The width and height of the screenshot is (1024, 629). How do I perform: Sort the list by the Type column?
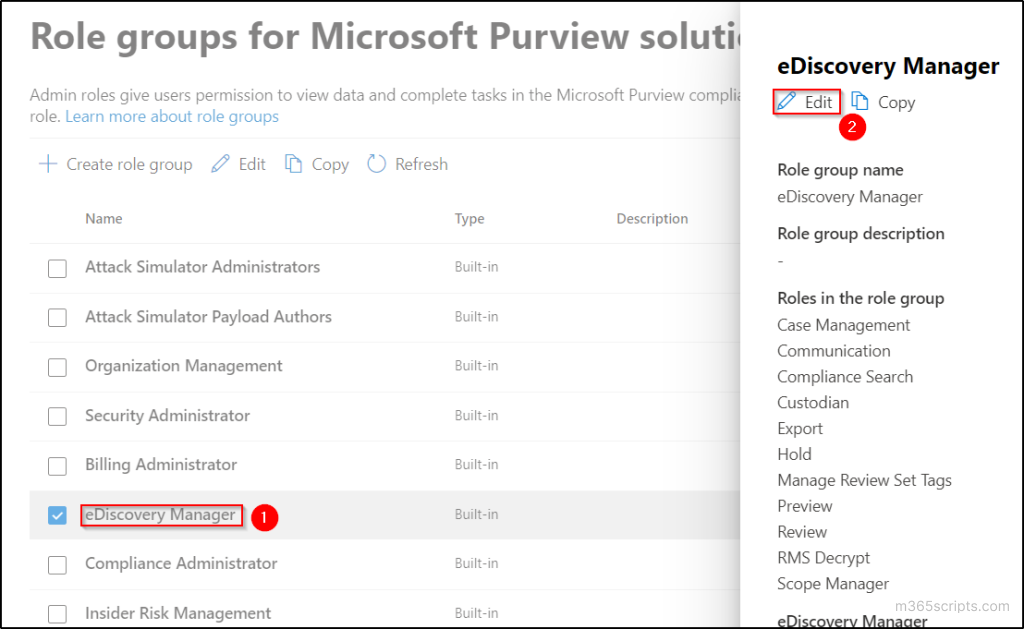pyautogui.click(x=467, y=218)
